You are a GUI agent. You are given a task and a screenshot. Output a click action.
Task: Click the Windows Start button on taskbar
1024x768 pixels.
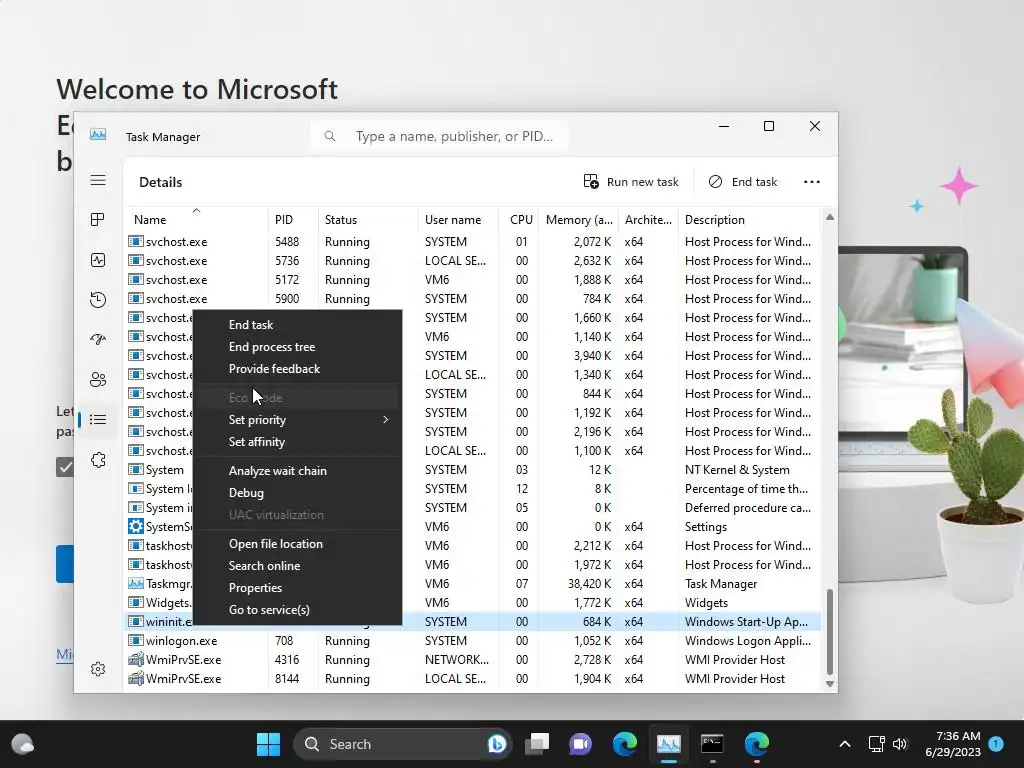click(268, 744)
